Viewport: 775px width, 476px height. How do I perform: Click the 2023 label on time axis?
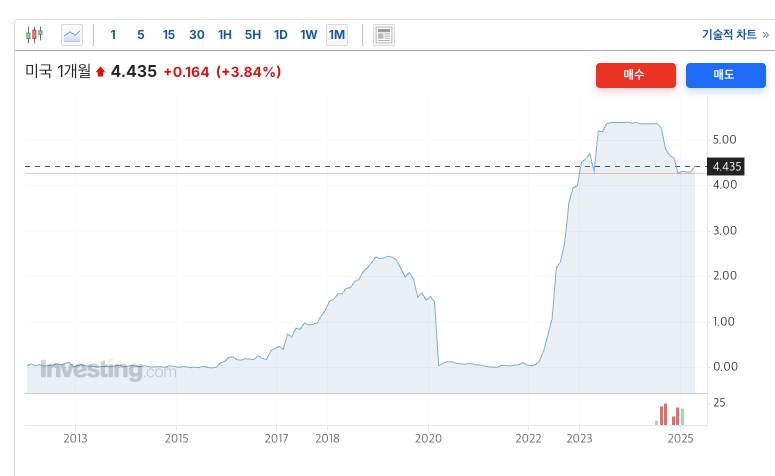pyautogui.click(x=579, y=438)
